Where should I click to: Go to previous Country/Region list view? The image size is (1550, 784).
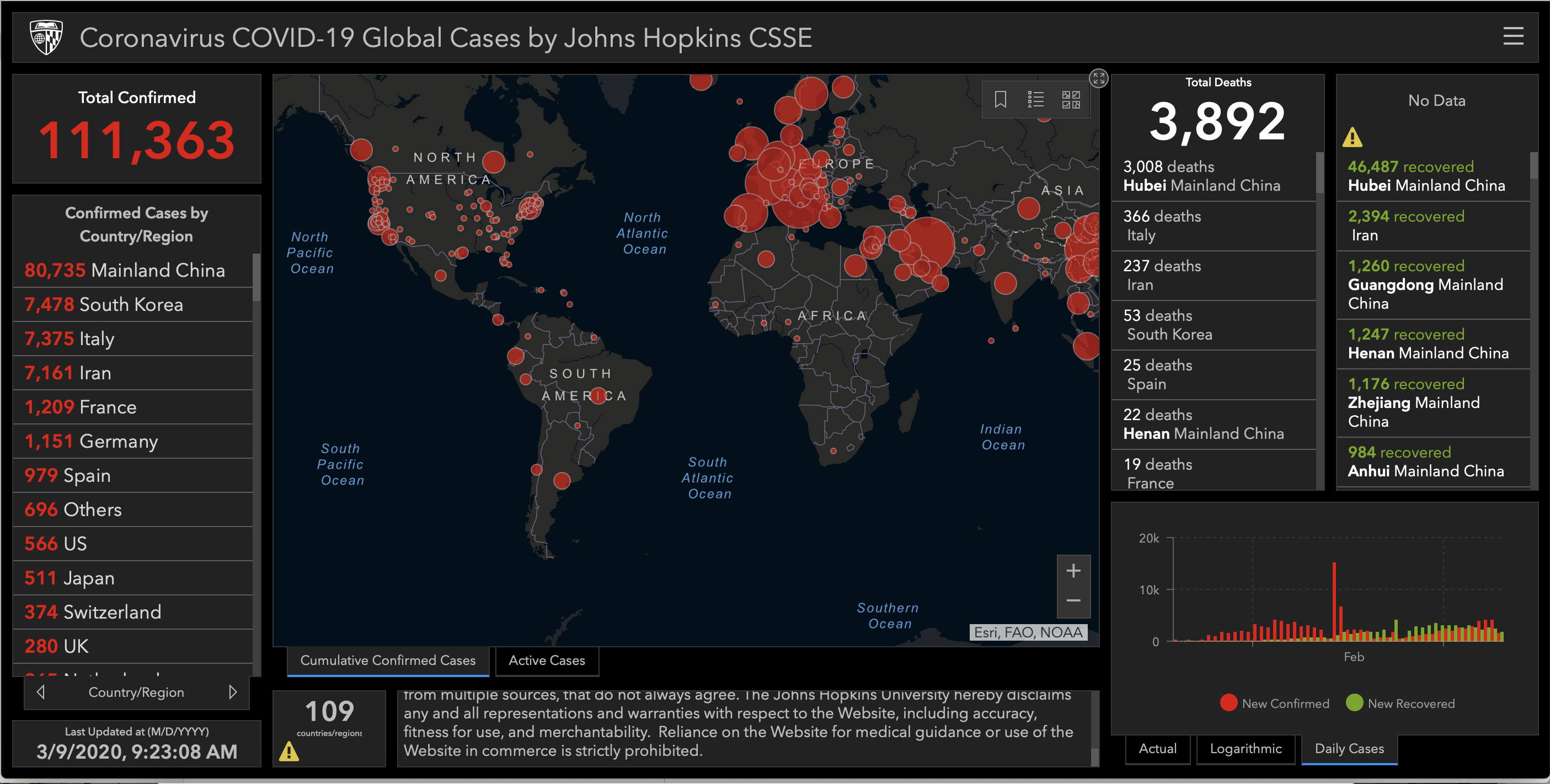(41, 692)
